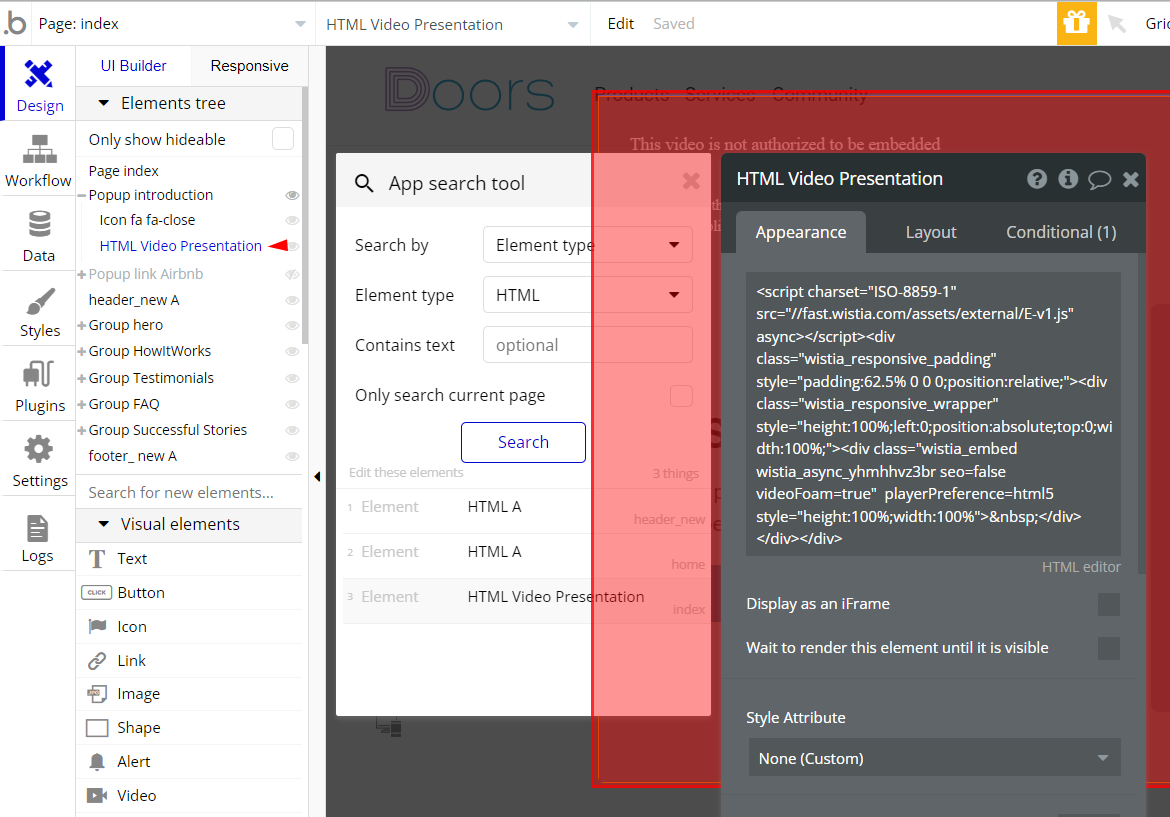Viewport: 1170px width, 817px height.
Task: Click the magnifier icon in App search tool
Action: pos(364,183)
